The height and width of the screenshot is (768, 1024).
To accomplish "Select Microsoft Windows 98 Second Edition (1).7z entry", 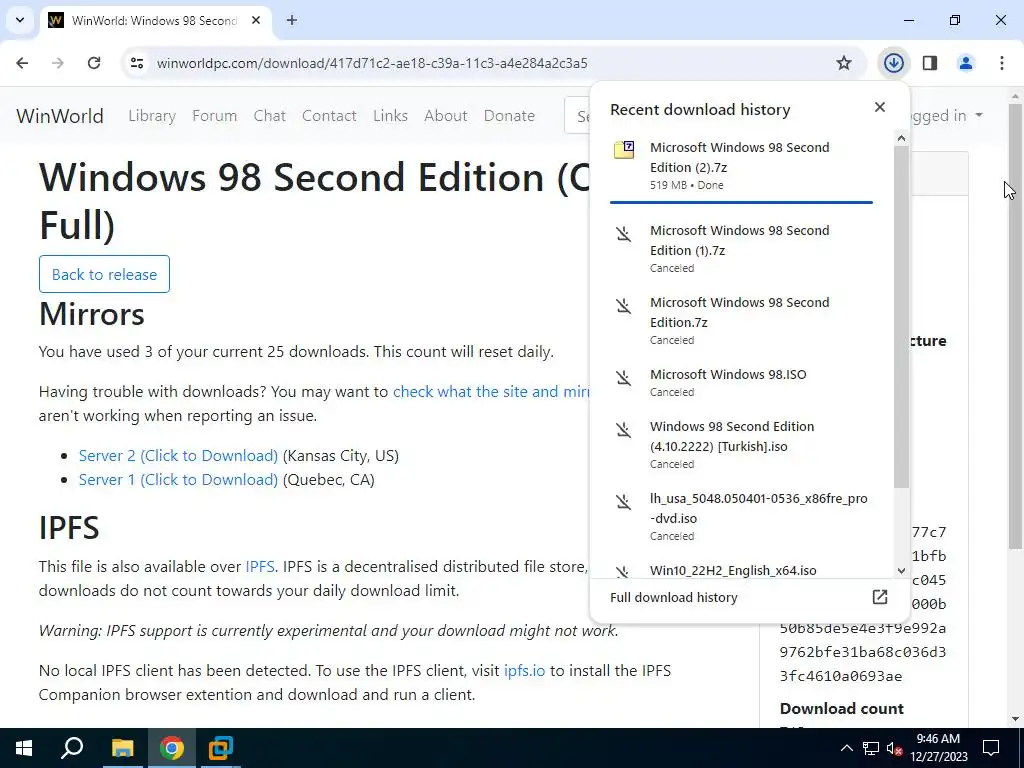I will tap(741, 248).
